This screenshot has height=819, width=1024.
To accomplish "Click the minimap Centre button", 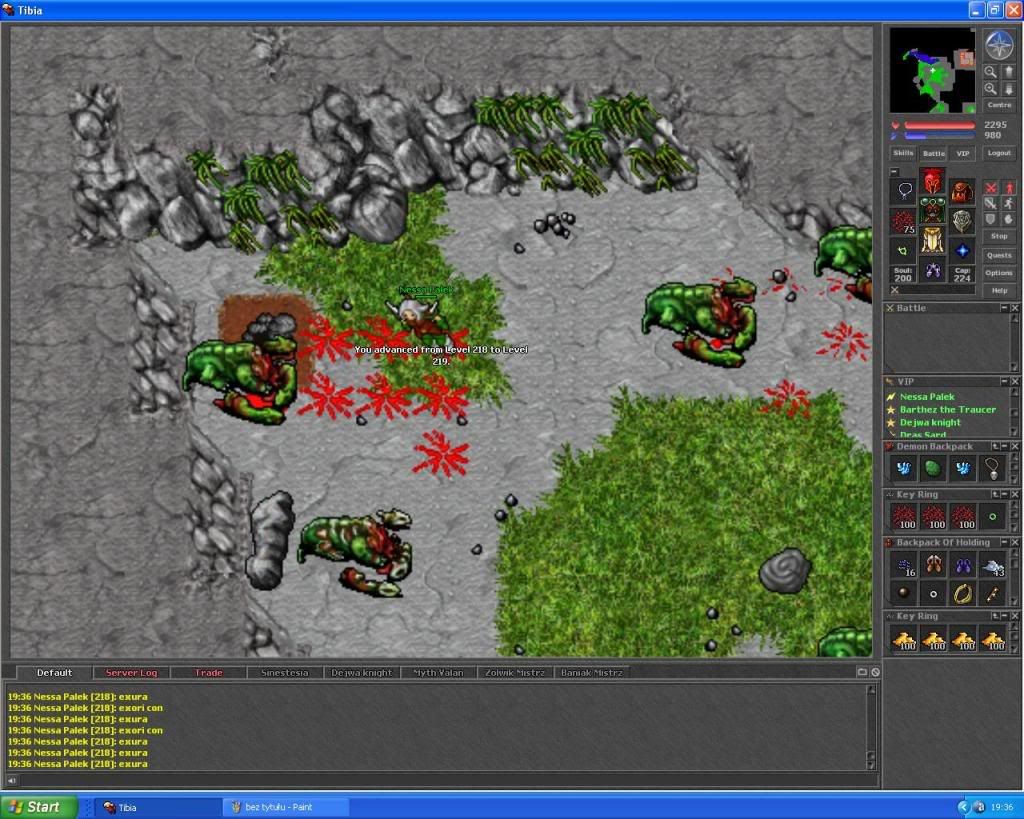I will [999, 104].
